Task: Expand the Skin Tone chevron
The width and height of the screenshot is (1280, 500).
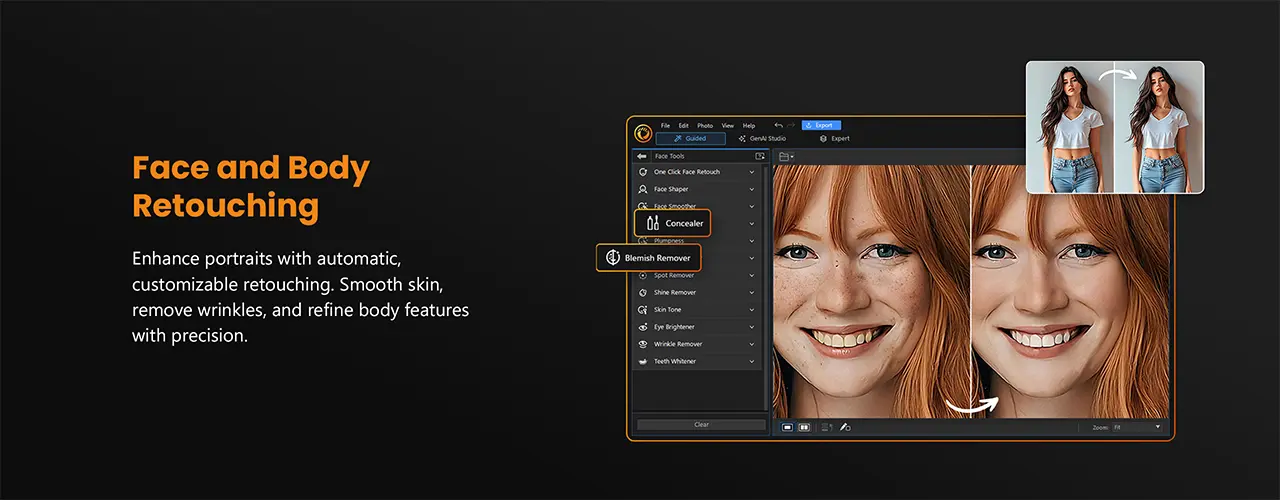Action: point(752,310)
